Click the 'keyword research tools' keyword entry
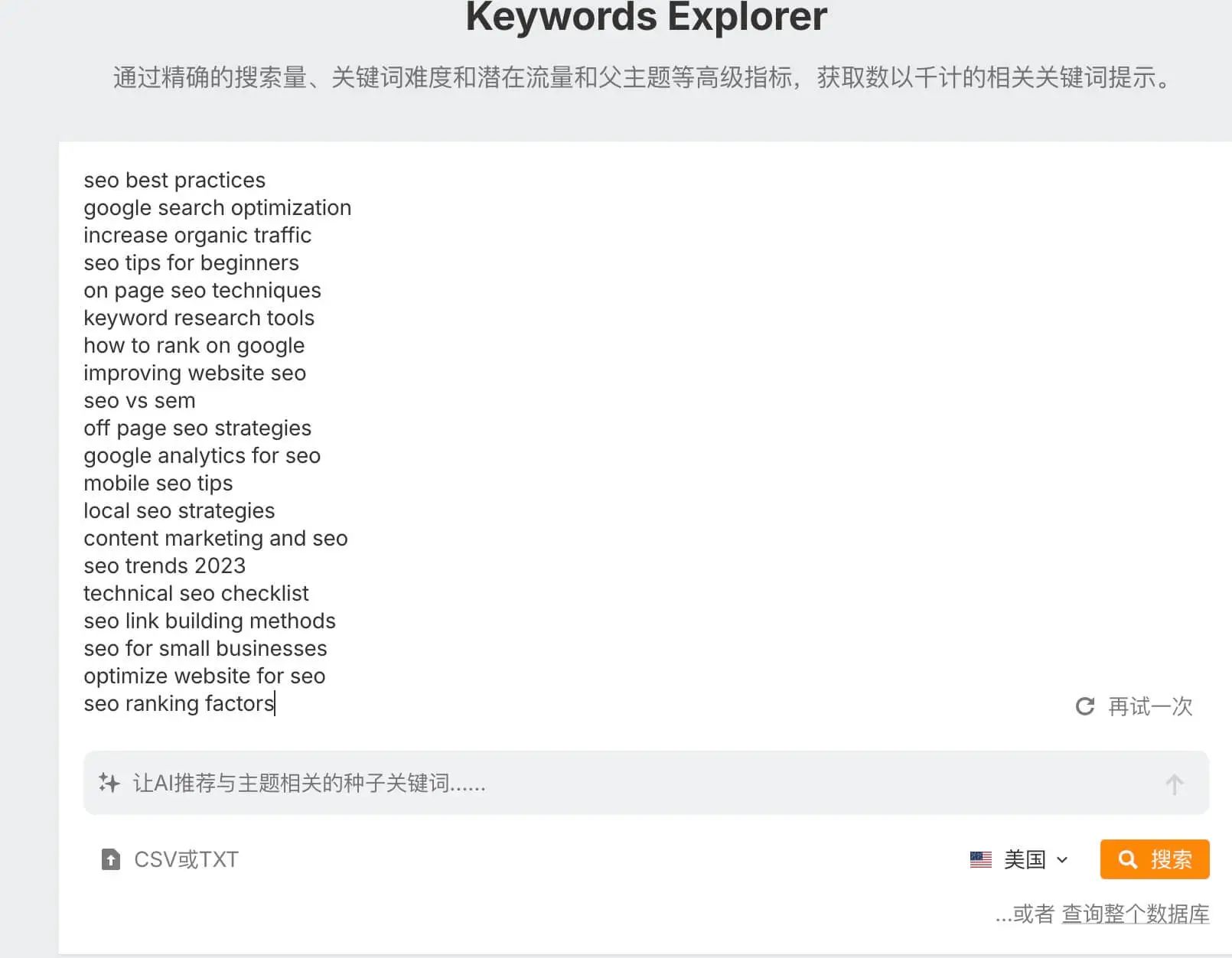 (199, 318)
